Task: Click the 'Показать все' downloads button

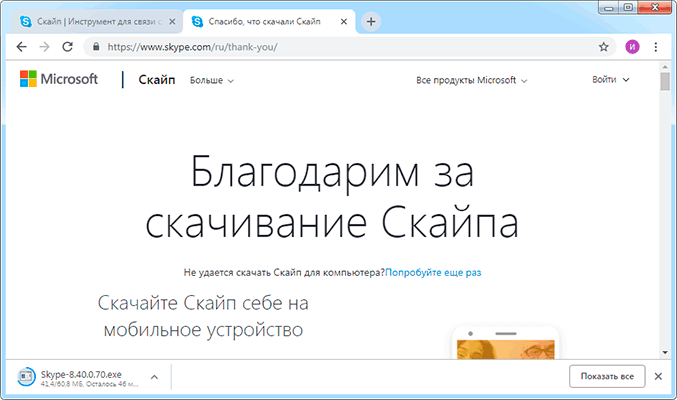Action: pyautogui.click(x=607, y=376)
